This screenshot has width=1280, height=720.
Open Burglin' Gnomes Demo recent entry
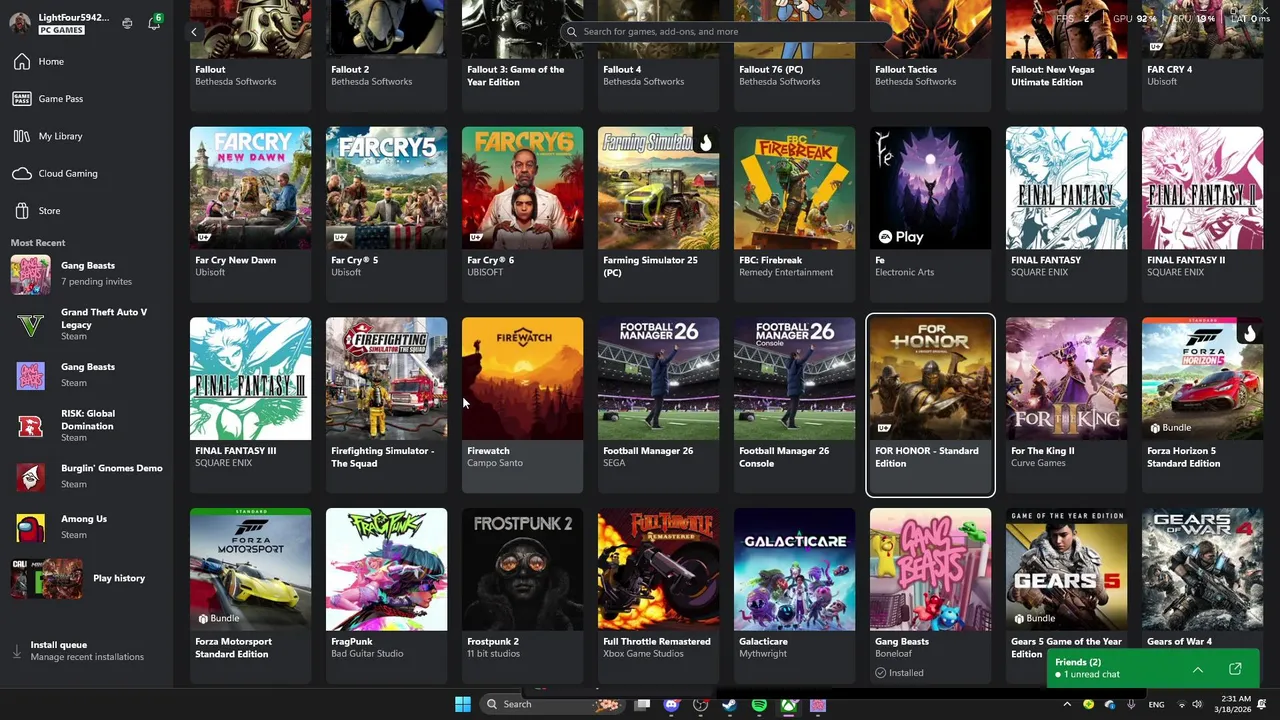pos(85,476)
